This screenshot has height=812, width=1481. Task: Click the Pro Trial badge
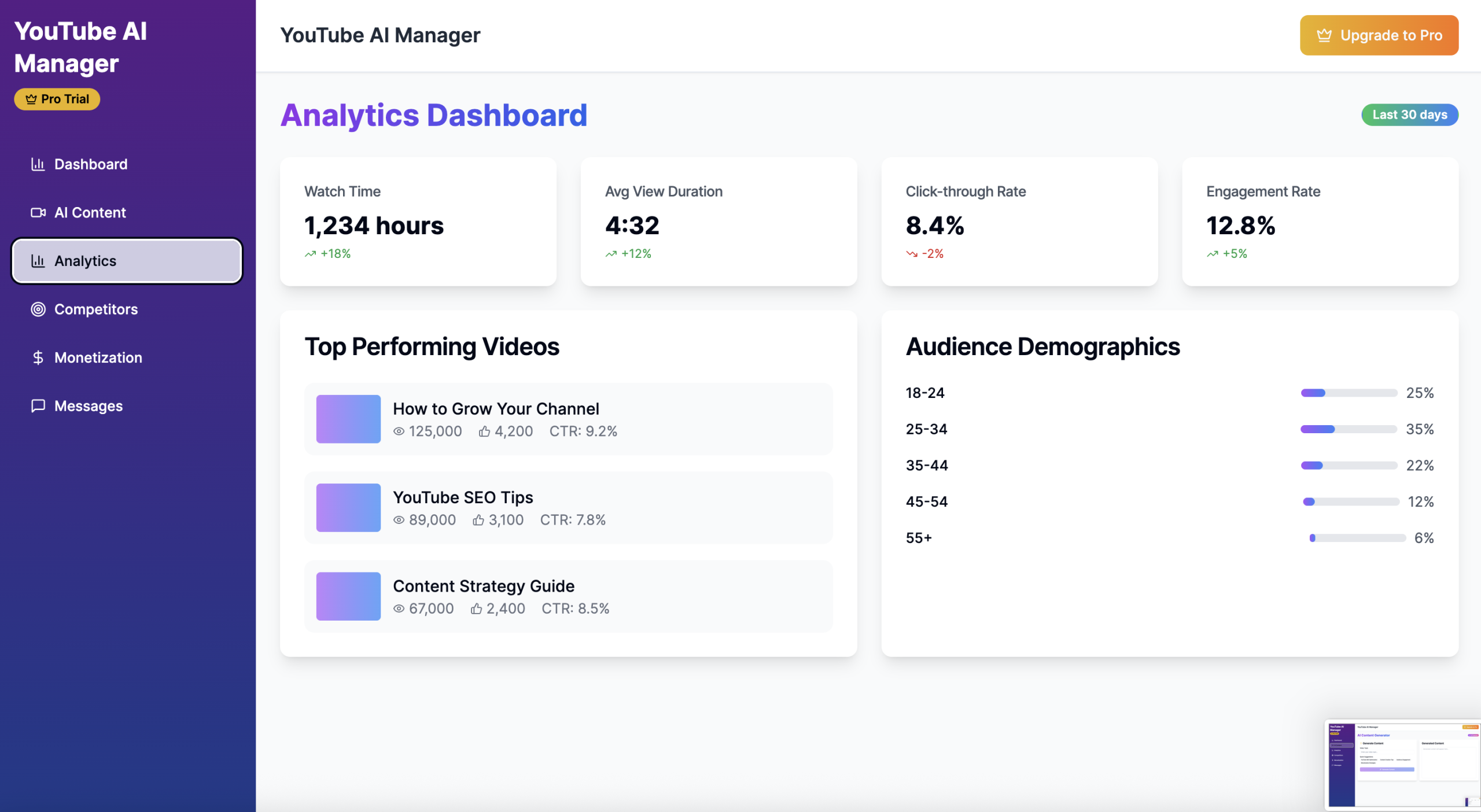(57, 99)
